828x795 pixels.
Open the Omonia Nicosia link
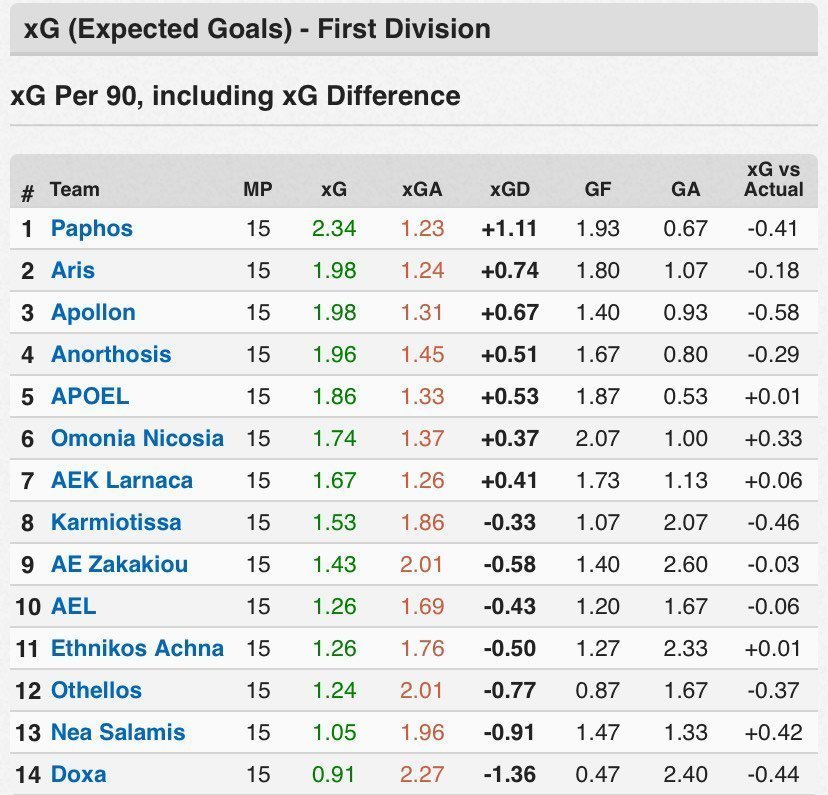coord(137,438)
